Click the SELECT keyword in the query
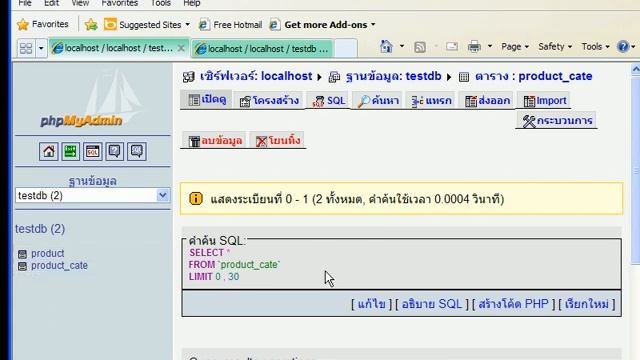Viewport: 640px width, 360px height. click(x=207, y=253)
